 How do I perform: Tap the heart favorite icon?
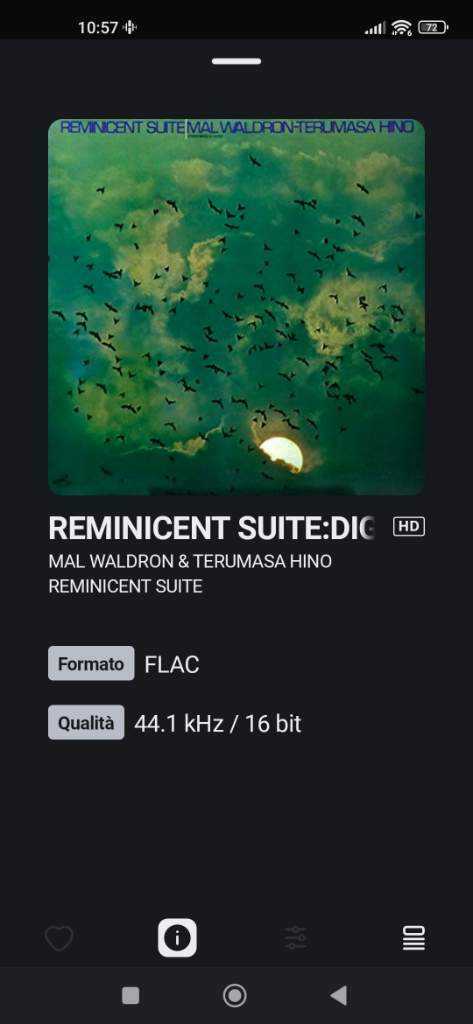59,938
